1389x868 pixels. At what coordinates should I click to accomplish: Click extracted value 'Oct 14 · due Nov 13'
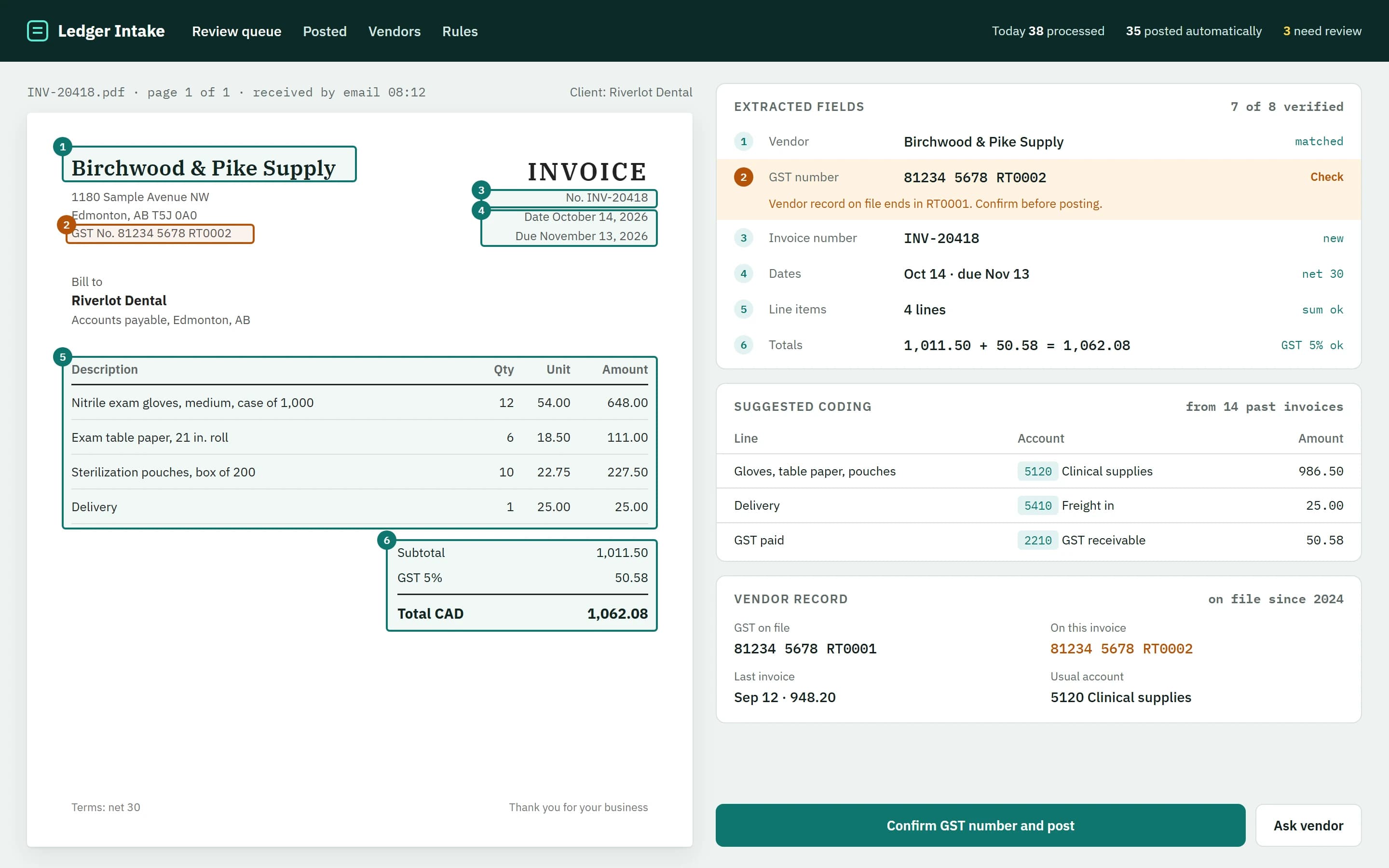pos(967,274)
